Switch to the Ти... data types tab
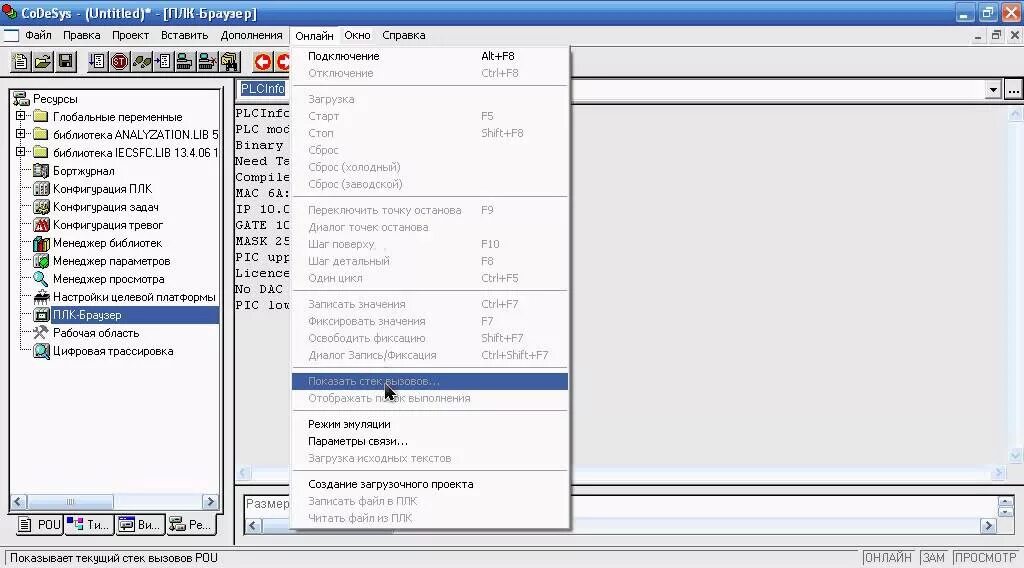Viewport: 1024px width, 568px height. pyautogui.click(x=89, y=524)
